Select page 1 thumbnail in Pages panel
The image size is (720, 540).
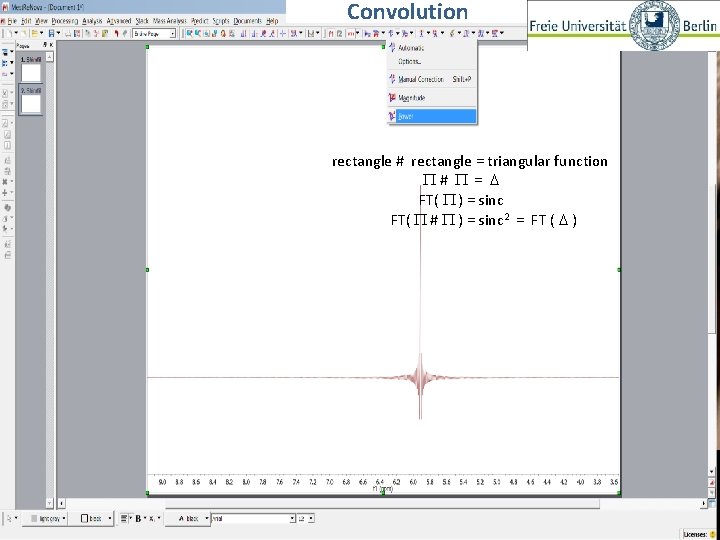coord(31,69)
